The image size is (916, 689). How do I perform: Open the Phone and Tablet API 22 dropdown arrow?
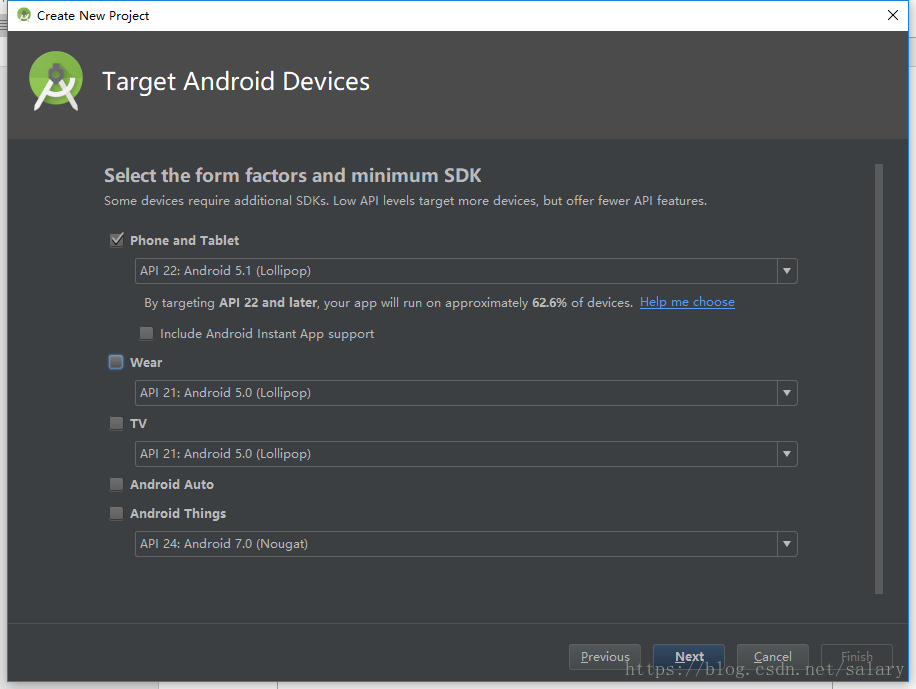tap(787, 271)
